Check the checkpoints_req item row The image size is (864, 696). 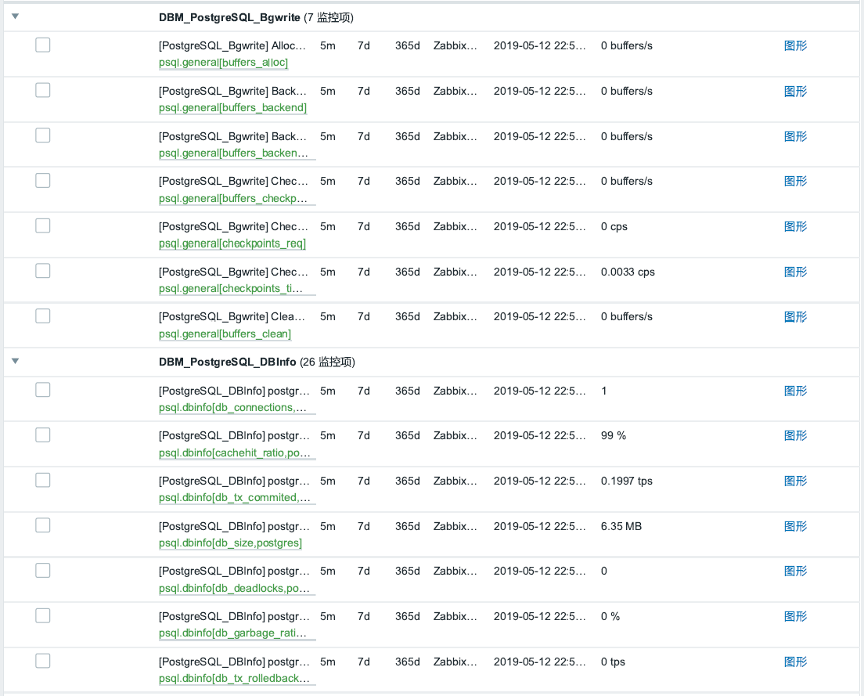(x=42, y=225)
